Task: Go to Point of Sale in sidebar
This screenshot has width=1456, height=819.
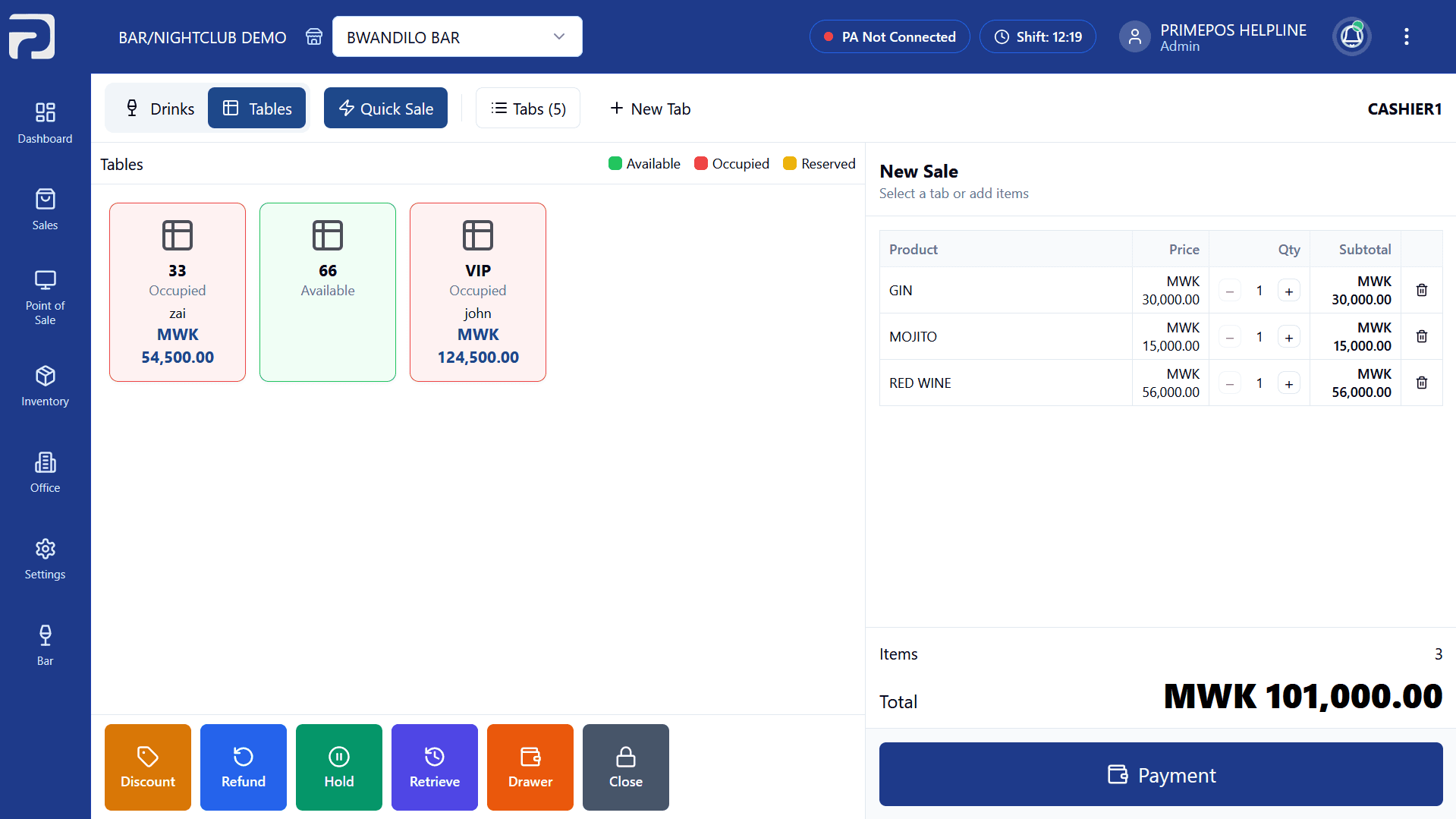Action: coord(45,298)
